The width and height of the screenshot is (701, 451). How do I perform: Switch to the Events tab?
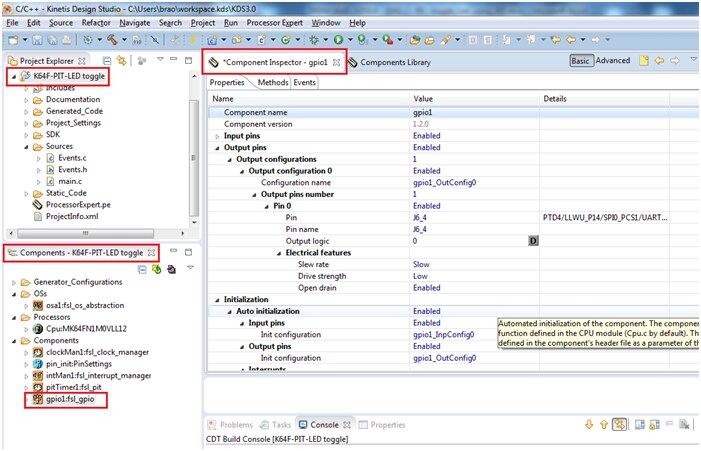point(304,82)
